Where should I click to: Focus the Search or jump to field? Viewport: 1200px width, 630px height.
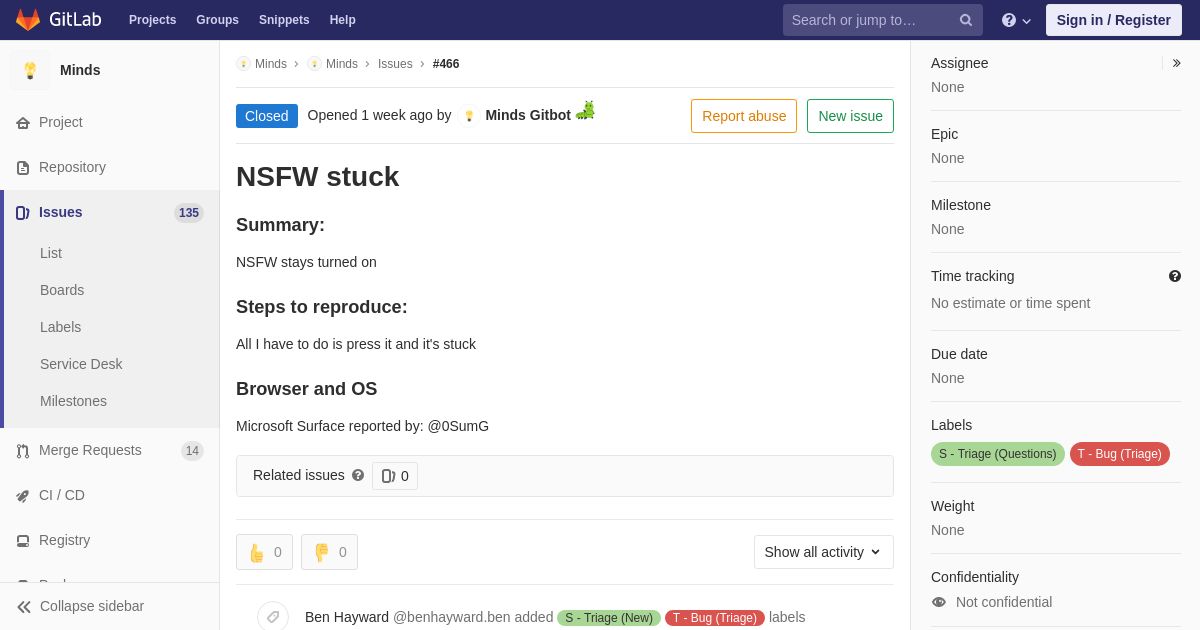[x=882, y=20]
